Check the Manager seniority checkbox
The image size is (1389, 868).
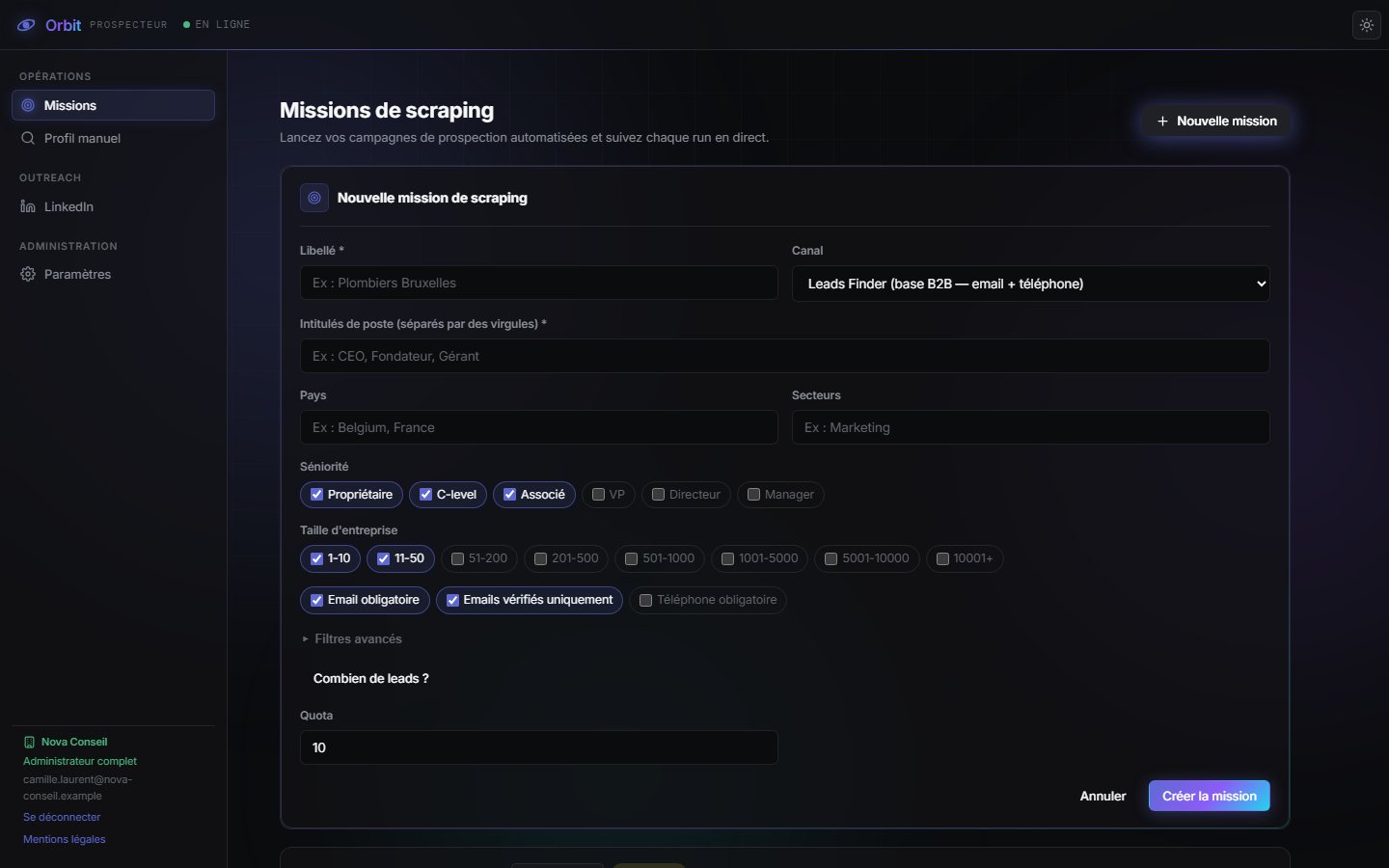click(753, 495)
